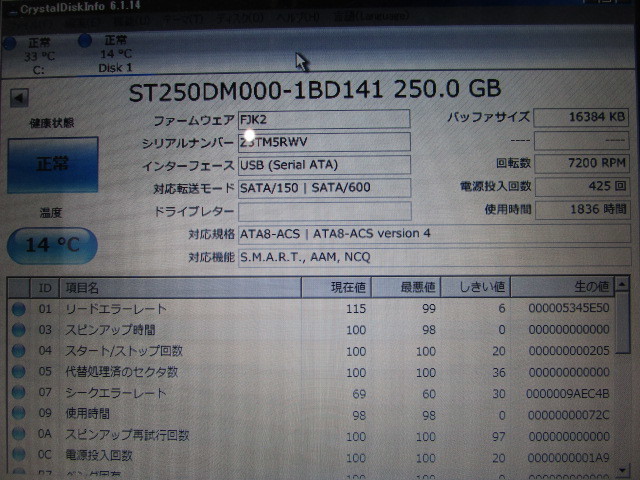The image size is (640, 480).
Task: Click the 最悪値 column header
Action: coord(406,287)
